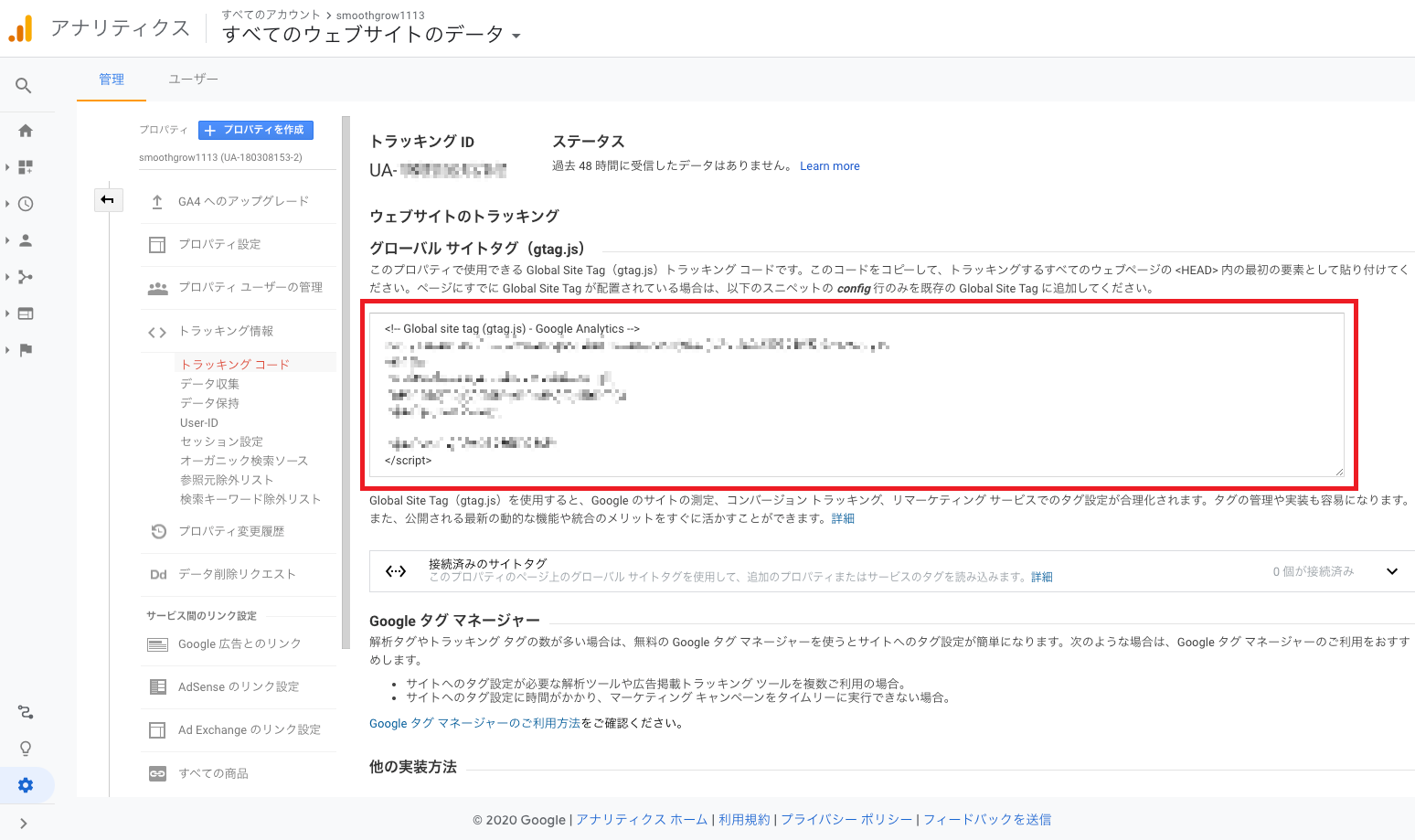Click the property column vertical scrollbar
1415x840 pixels.
[346, 382]
